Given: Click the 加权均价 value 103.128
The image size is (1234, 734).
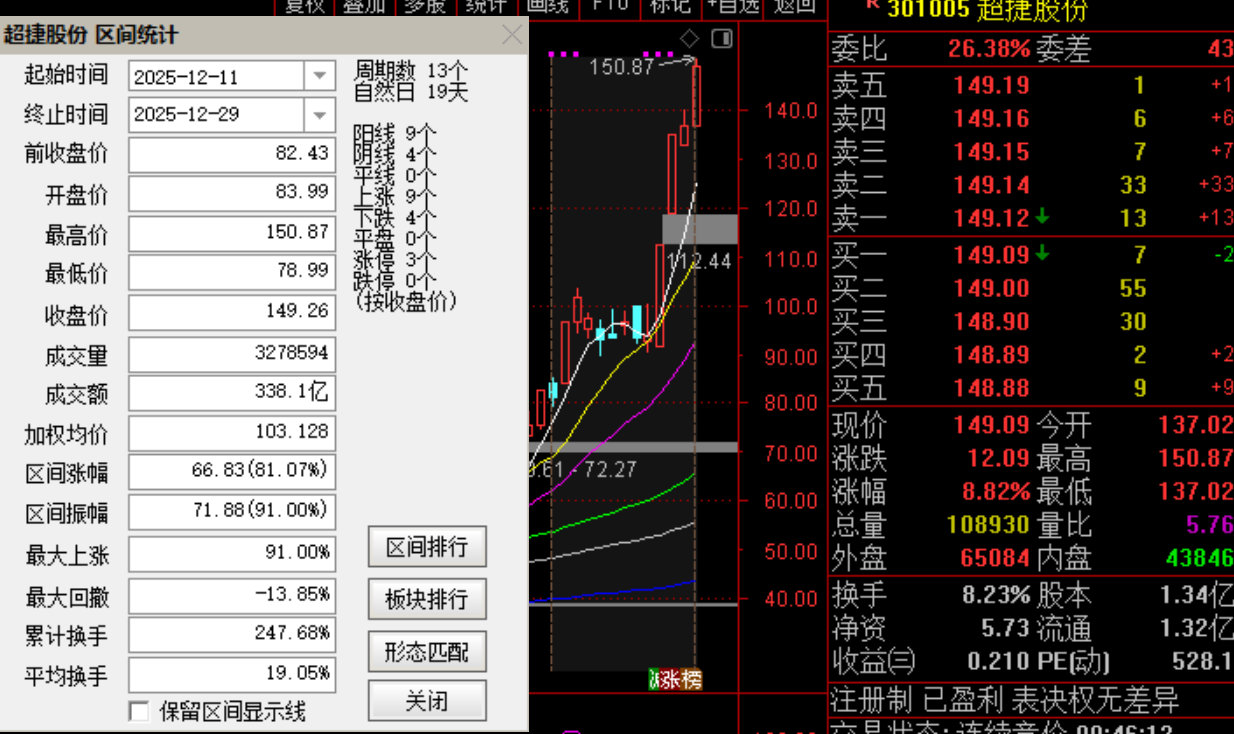Looking at the screenshot, I should pyautogui.click(x=232, y=433).
